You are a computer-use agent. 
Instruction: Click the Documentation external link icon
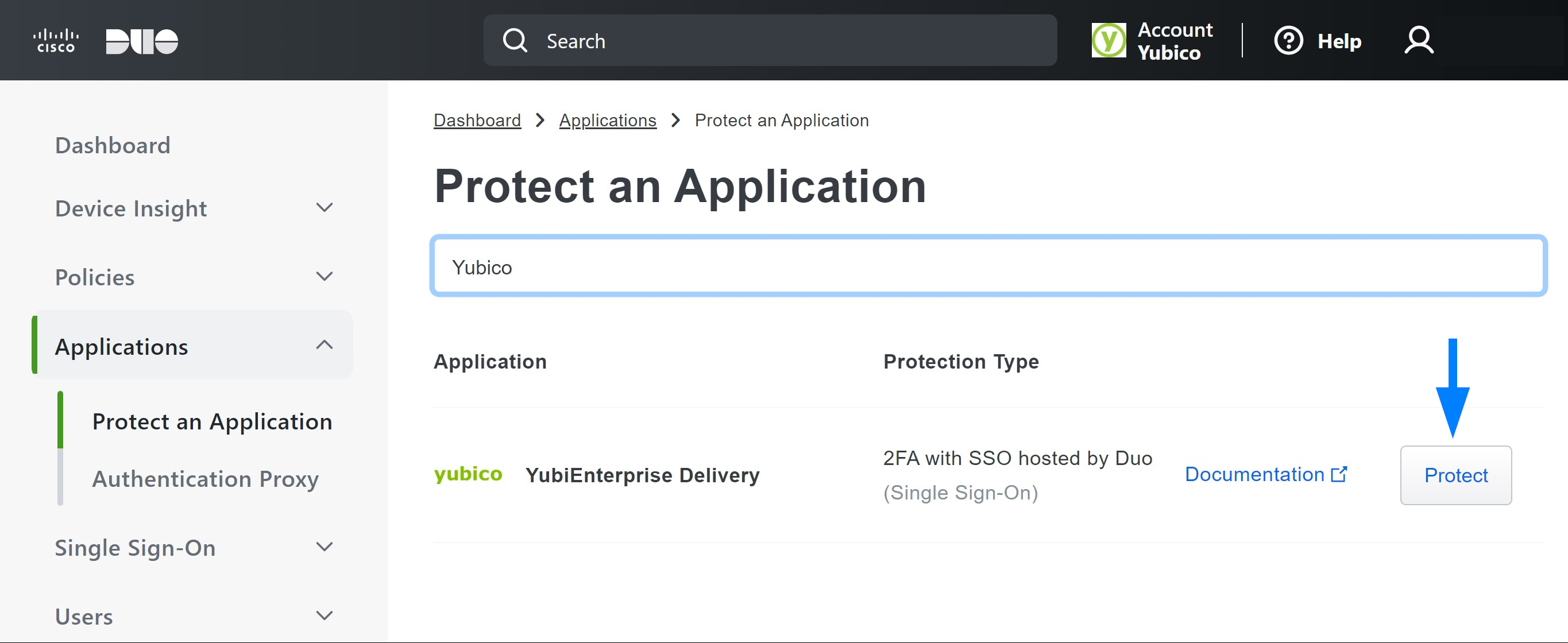pyautogui.click(x=1338, y=474)
